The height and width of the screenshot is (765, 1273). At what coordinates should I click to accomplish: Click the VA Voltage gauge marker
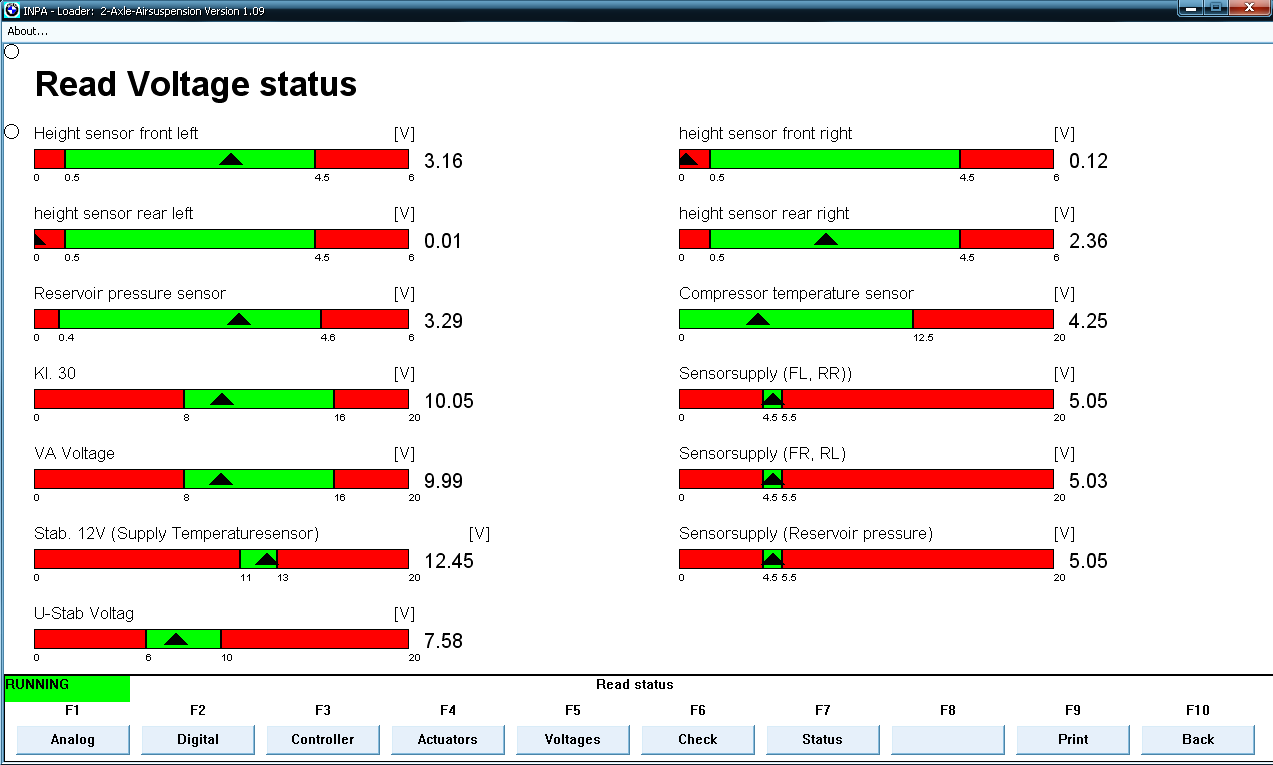[221, 479]
